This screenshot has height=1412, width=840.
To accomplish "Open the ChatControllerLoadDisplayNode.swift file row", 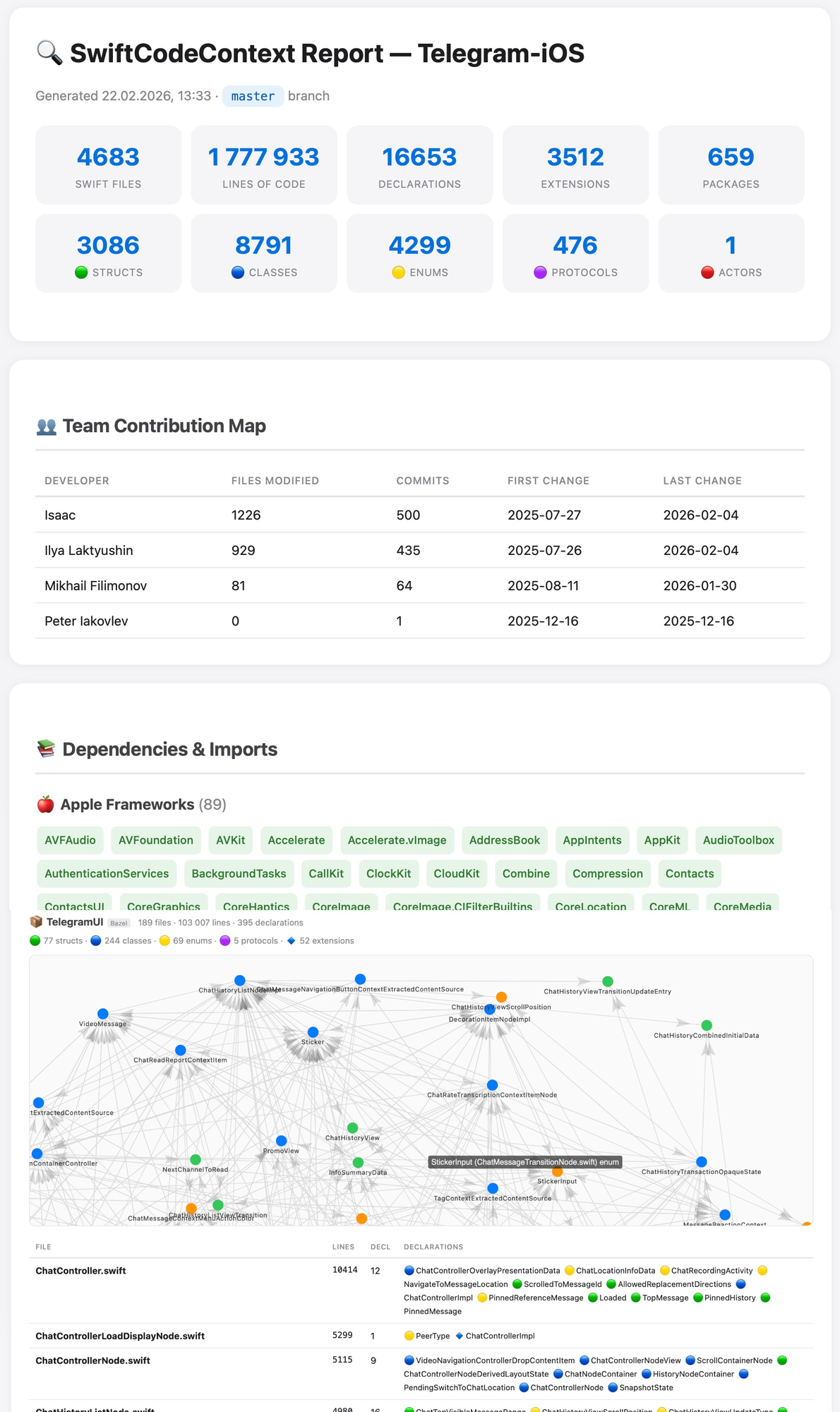I will pos(421,1336).
